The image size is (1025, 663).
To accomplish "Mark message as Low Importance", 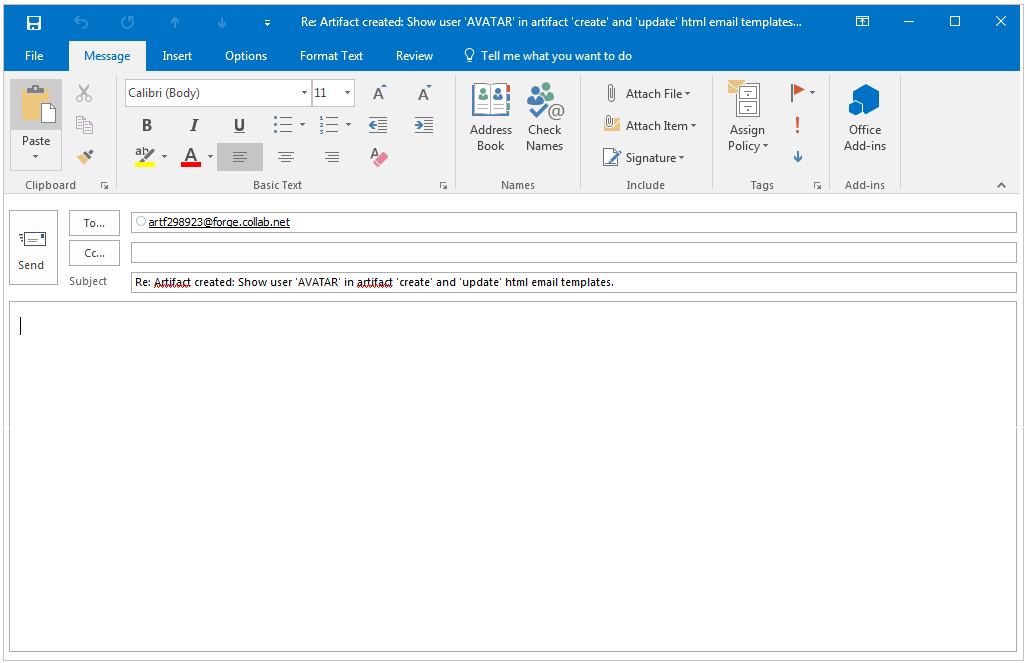I will [798, 157].
